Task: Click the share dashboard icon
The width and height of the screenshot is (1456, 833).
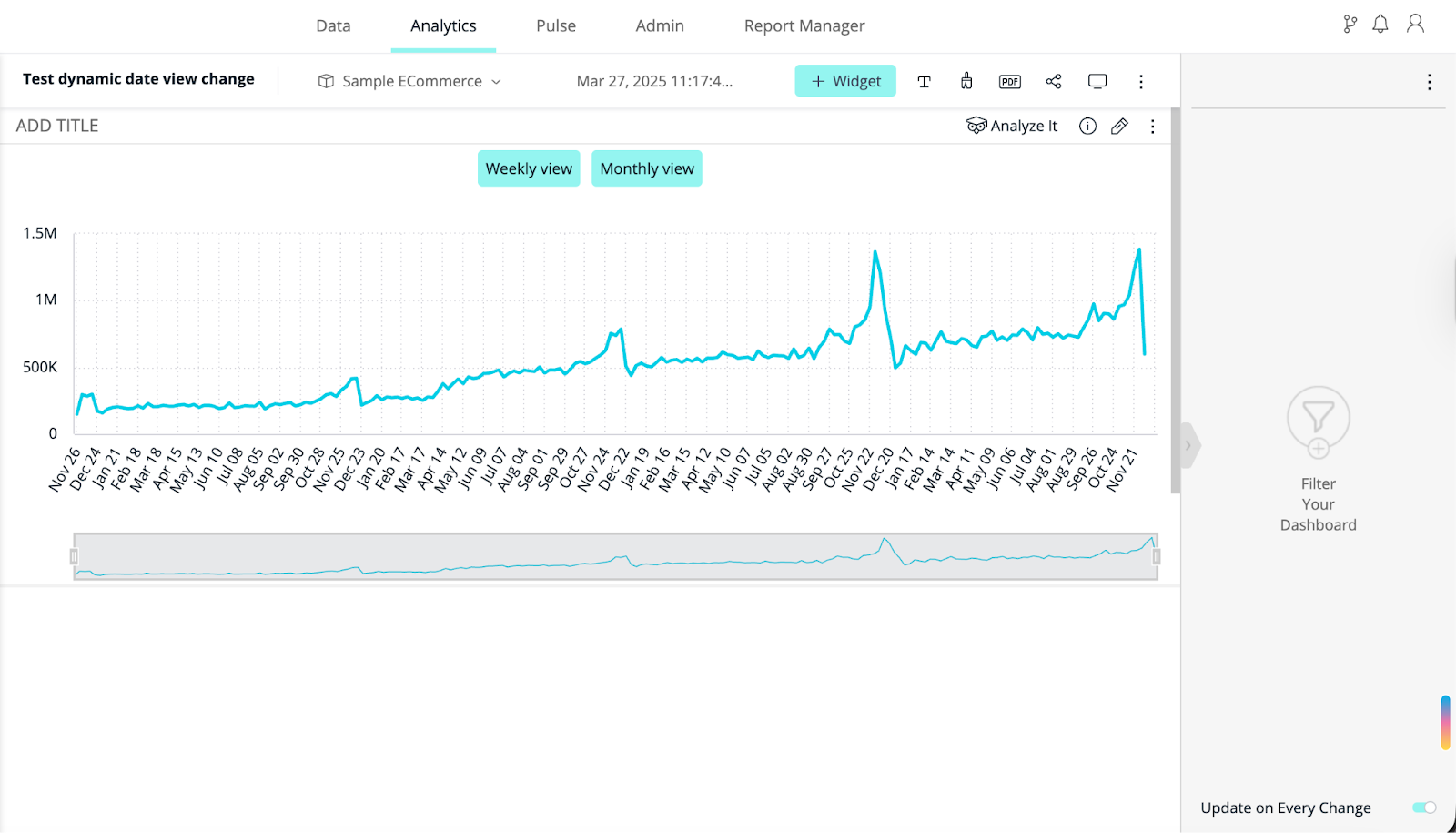Action: coord(1054,82)
